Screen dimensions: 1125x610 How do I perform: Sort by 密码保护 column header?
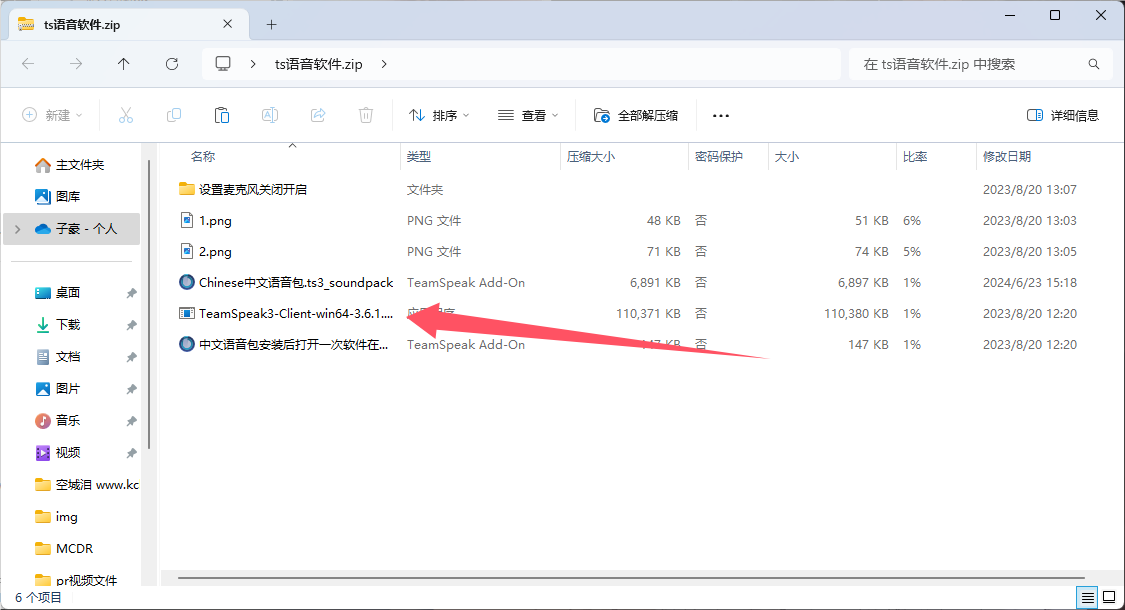pyautogui.click(x=719, y=156)
